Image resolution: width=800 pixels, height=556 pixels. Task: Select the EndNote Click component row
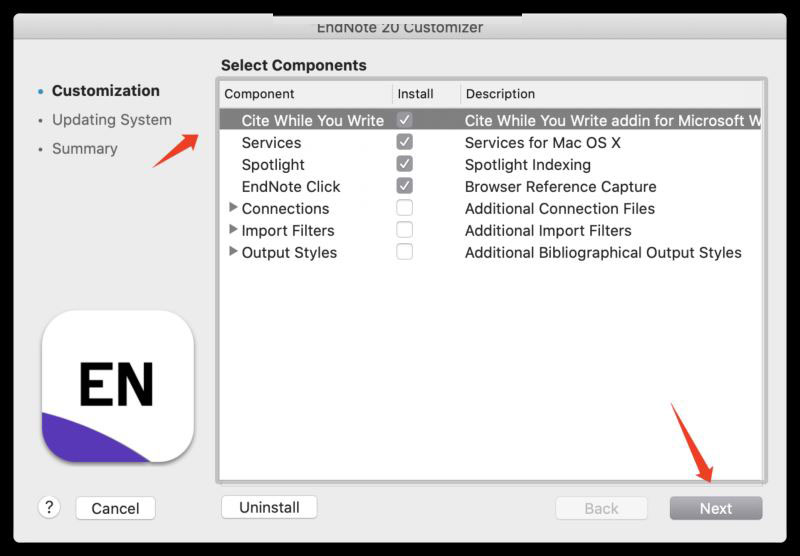(490, 186)
